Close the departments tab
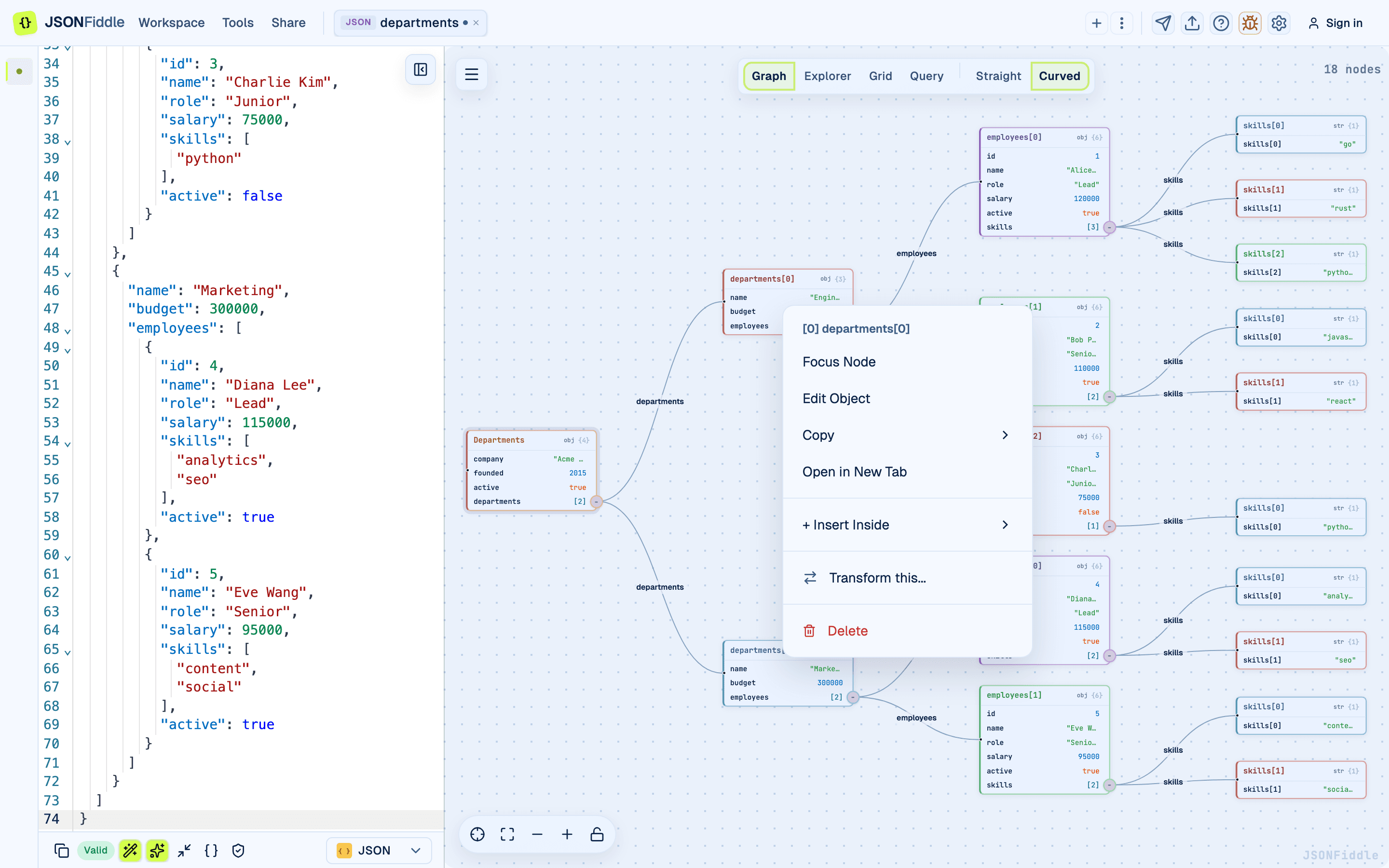1389x868 pixels. 476,23
